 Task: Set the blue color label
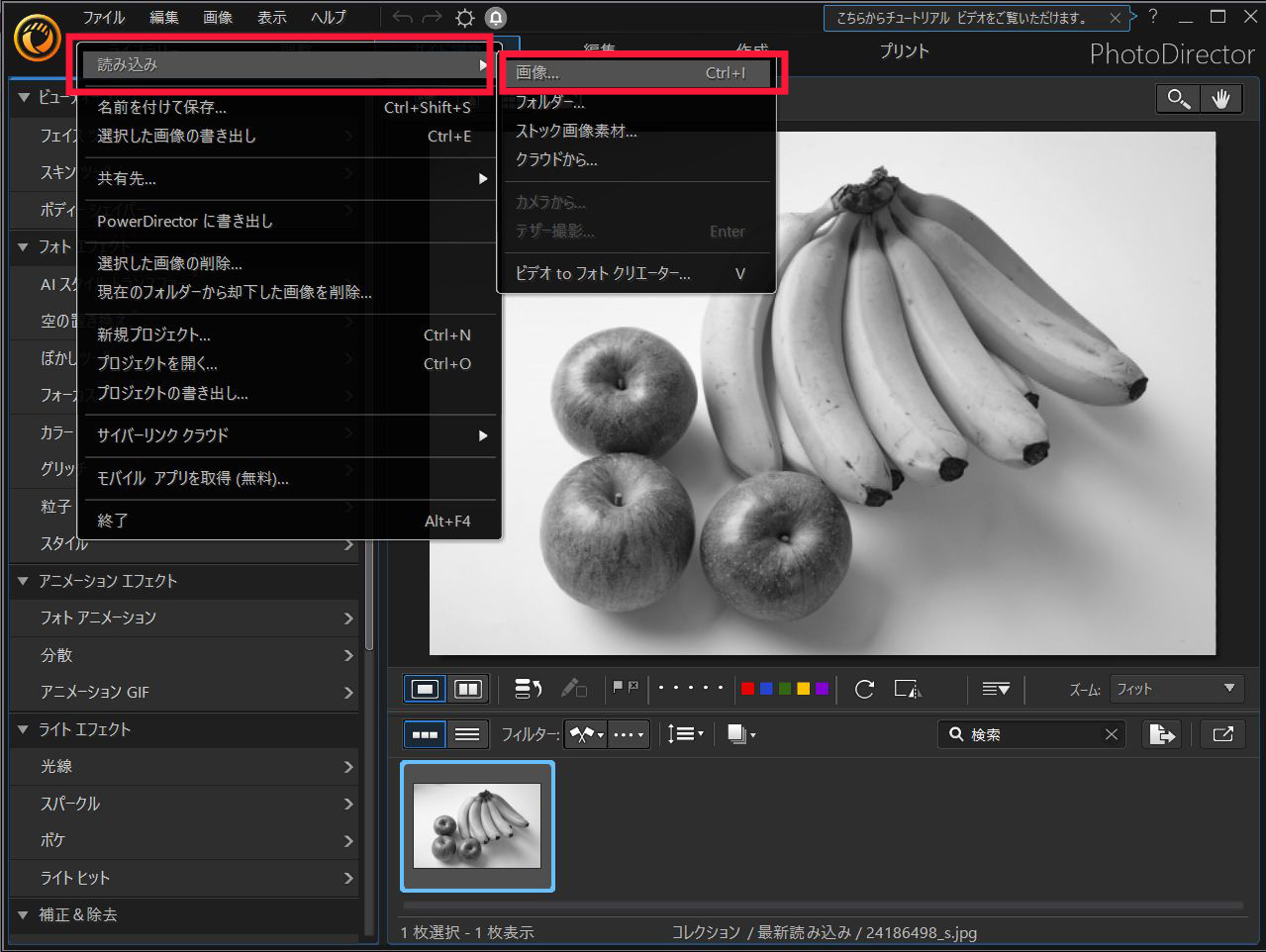click(x=766, y=689)
